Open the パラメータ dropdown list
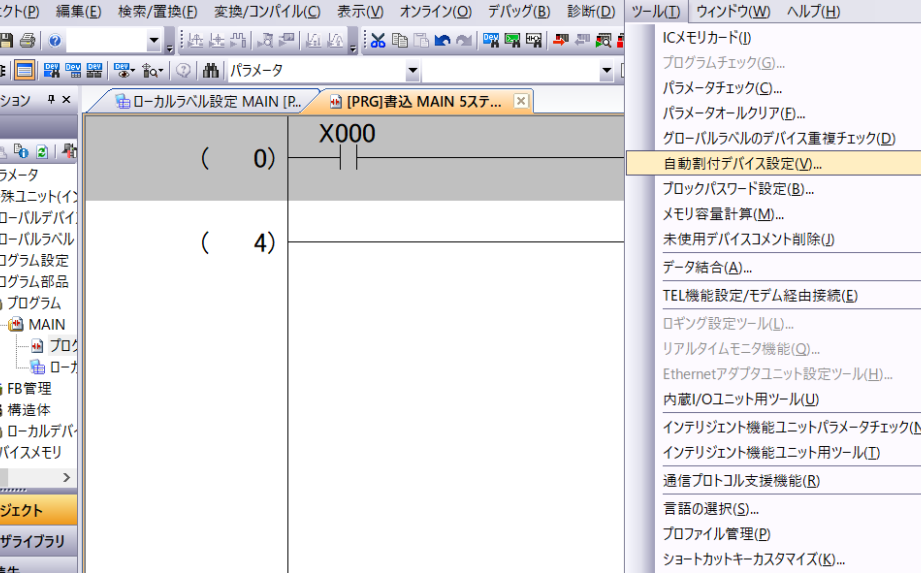This screenshot has width=921, height=573. [413, 71]
